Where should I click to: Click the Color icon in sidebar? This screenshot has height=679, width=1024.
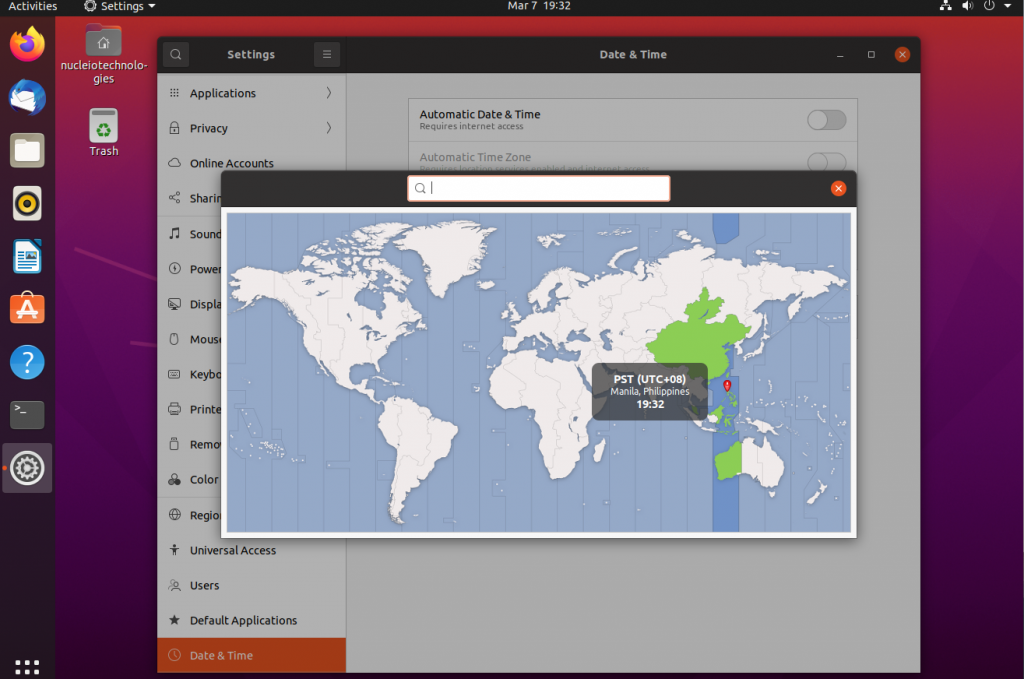pyautogui.click(x=174, y=479)
